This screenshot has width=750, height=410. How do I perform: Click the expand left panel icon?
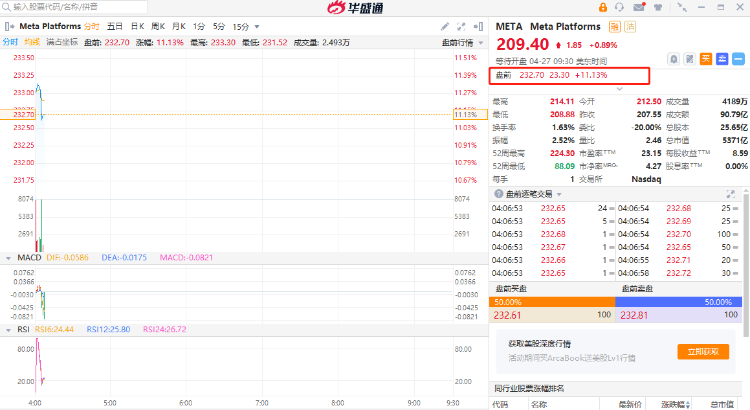tap(9, 26)
